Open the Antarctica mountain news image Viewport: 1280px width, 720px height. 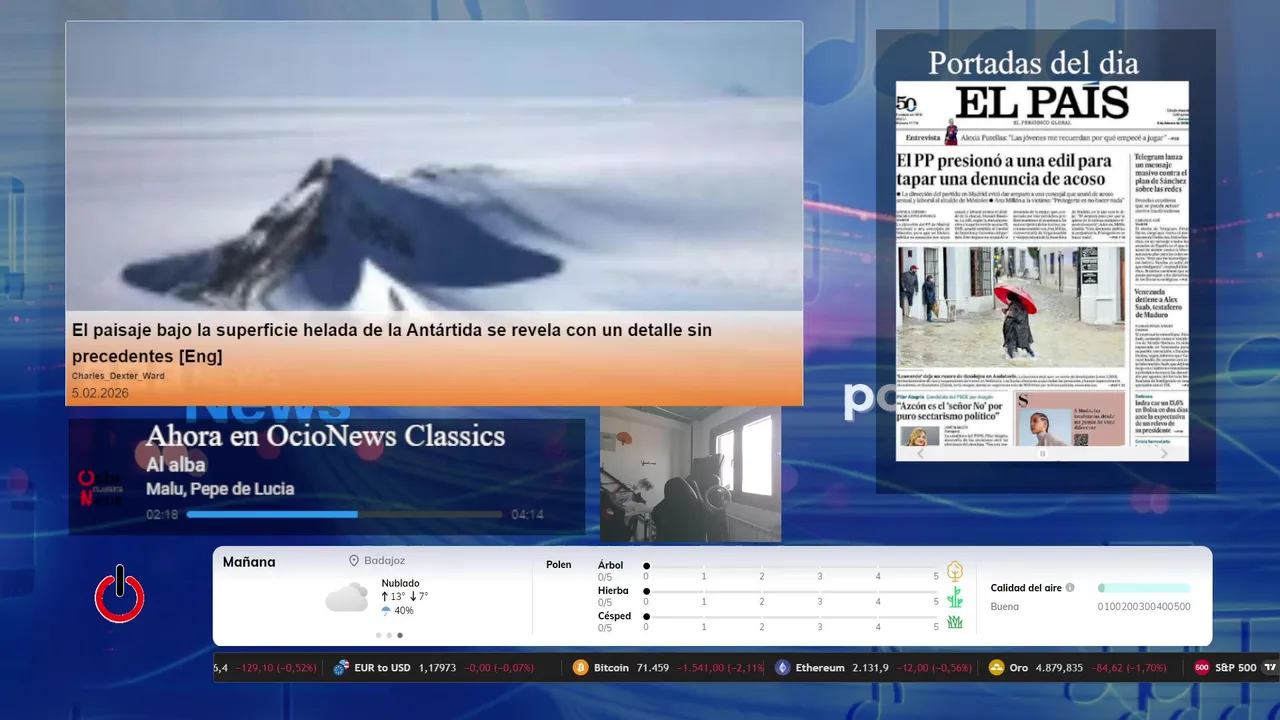pyautogui.click(x=434, y=166)
